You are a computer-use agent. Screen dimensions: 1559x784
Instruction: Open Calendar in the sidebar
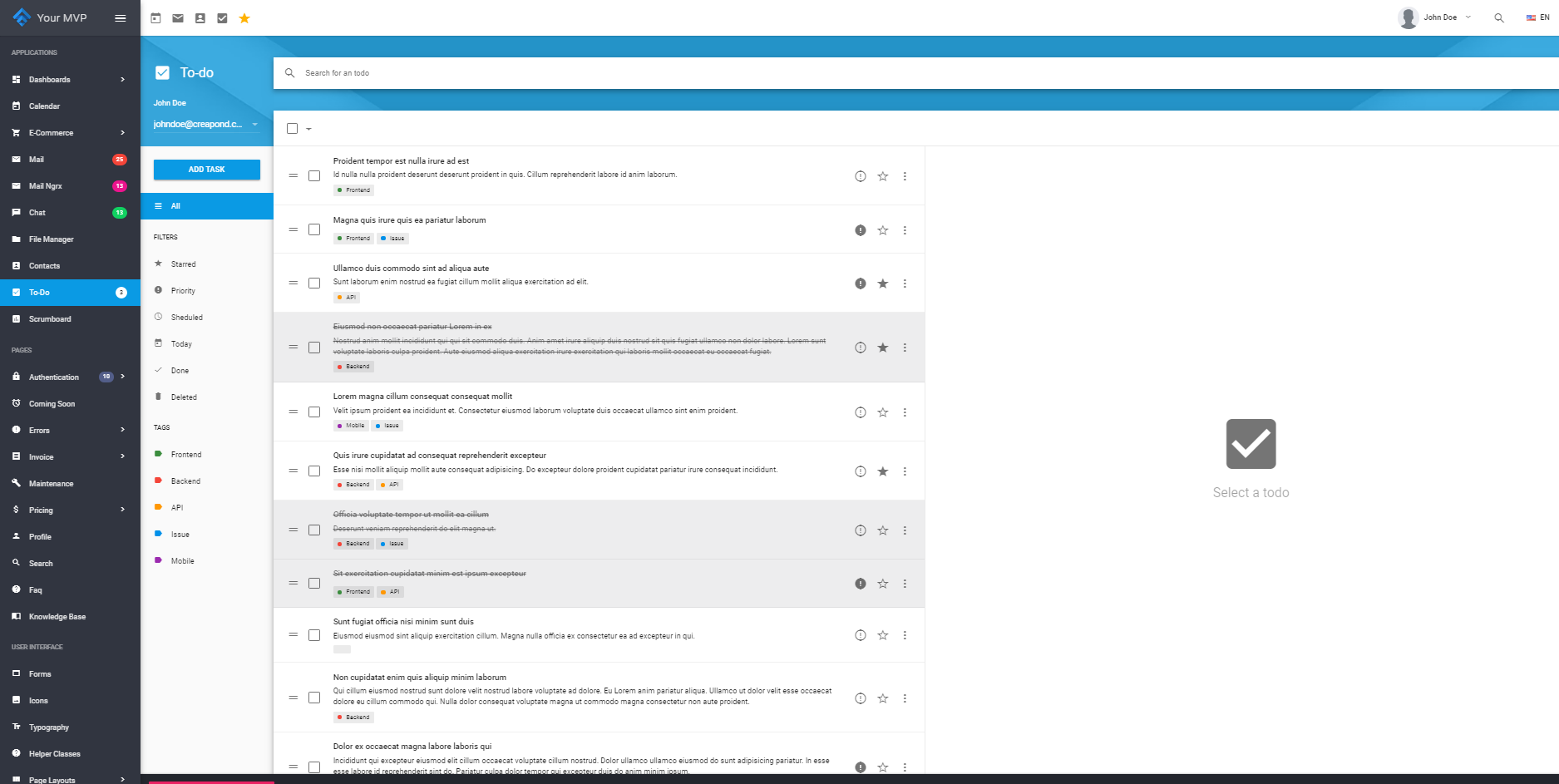coord(70,106)
